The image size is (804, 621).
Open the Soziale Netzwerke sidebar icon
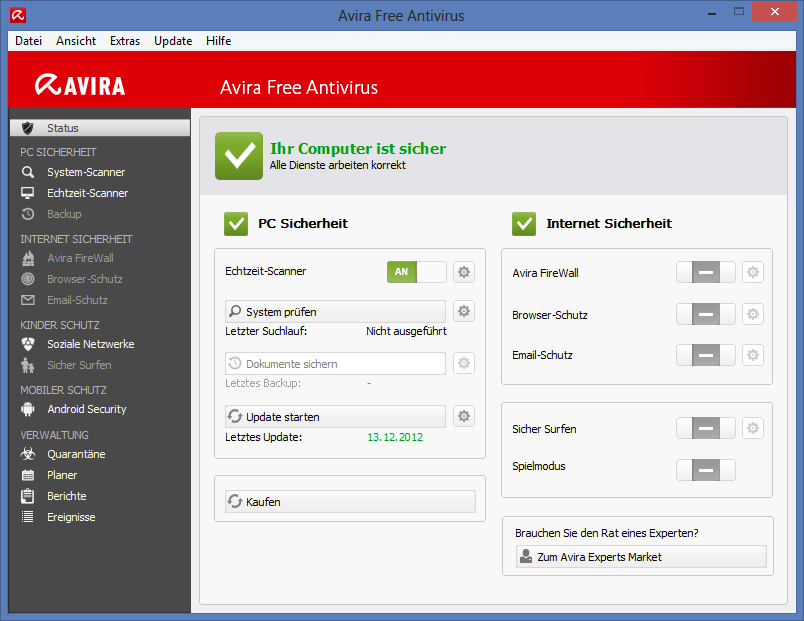click(28, 344)
